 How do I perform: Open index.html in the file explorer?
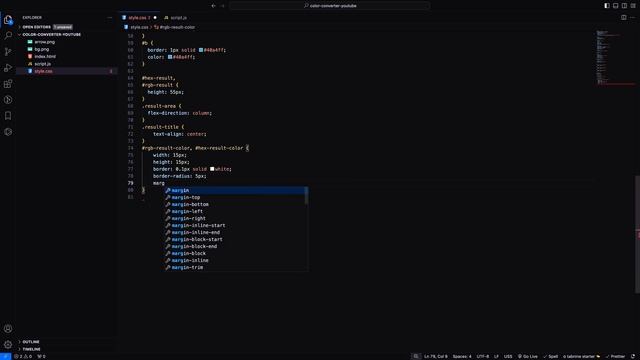(x=45, y=56)
